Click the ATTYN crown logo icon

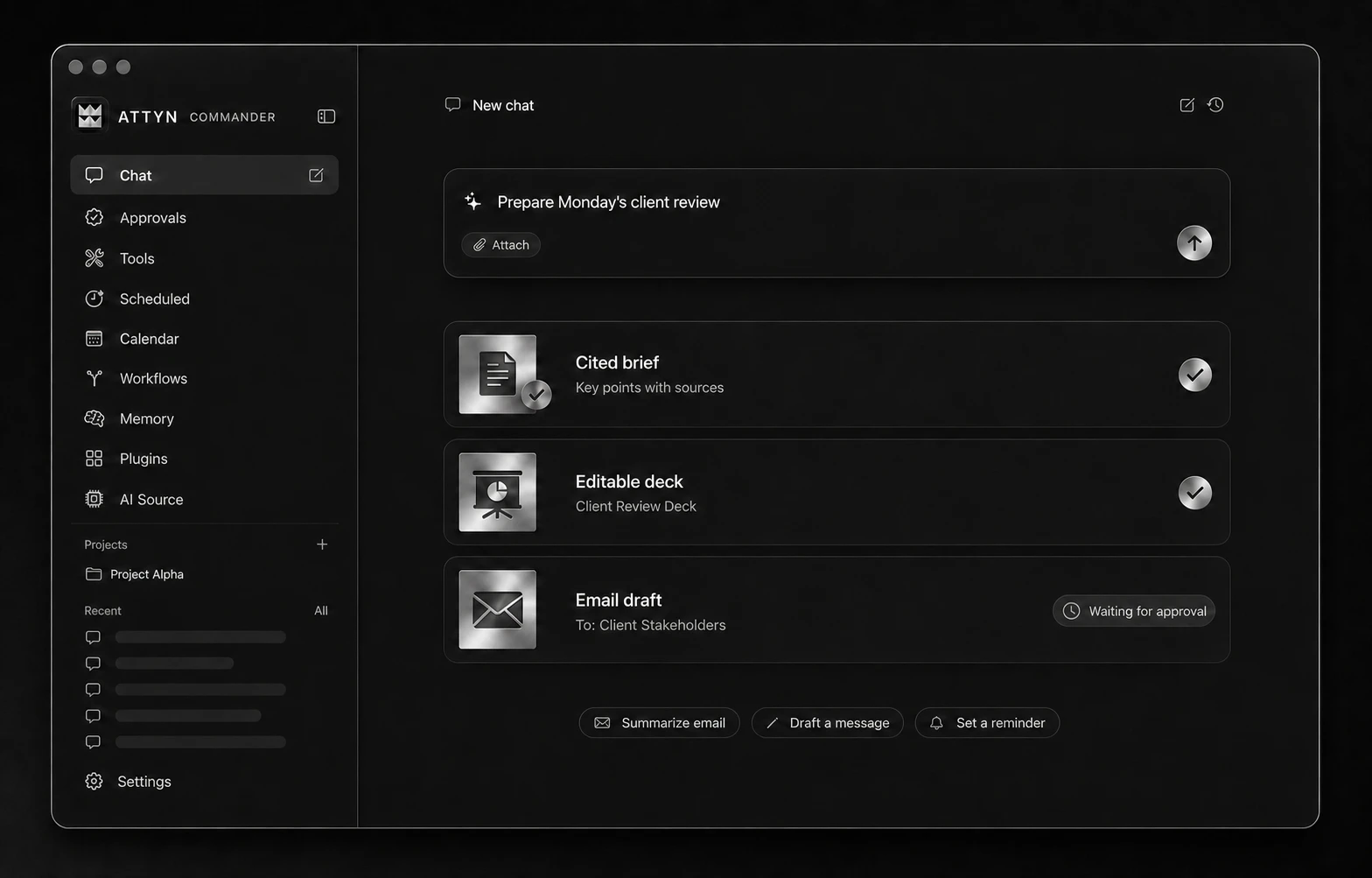89,116
